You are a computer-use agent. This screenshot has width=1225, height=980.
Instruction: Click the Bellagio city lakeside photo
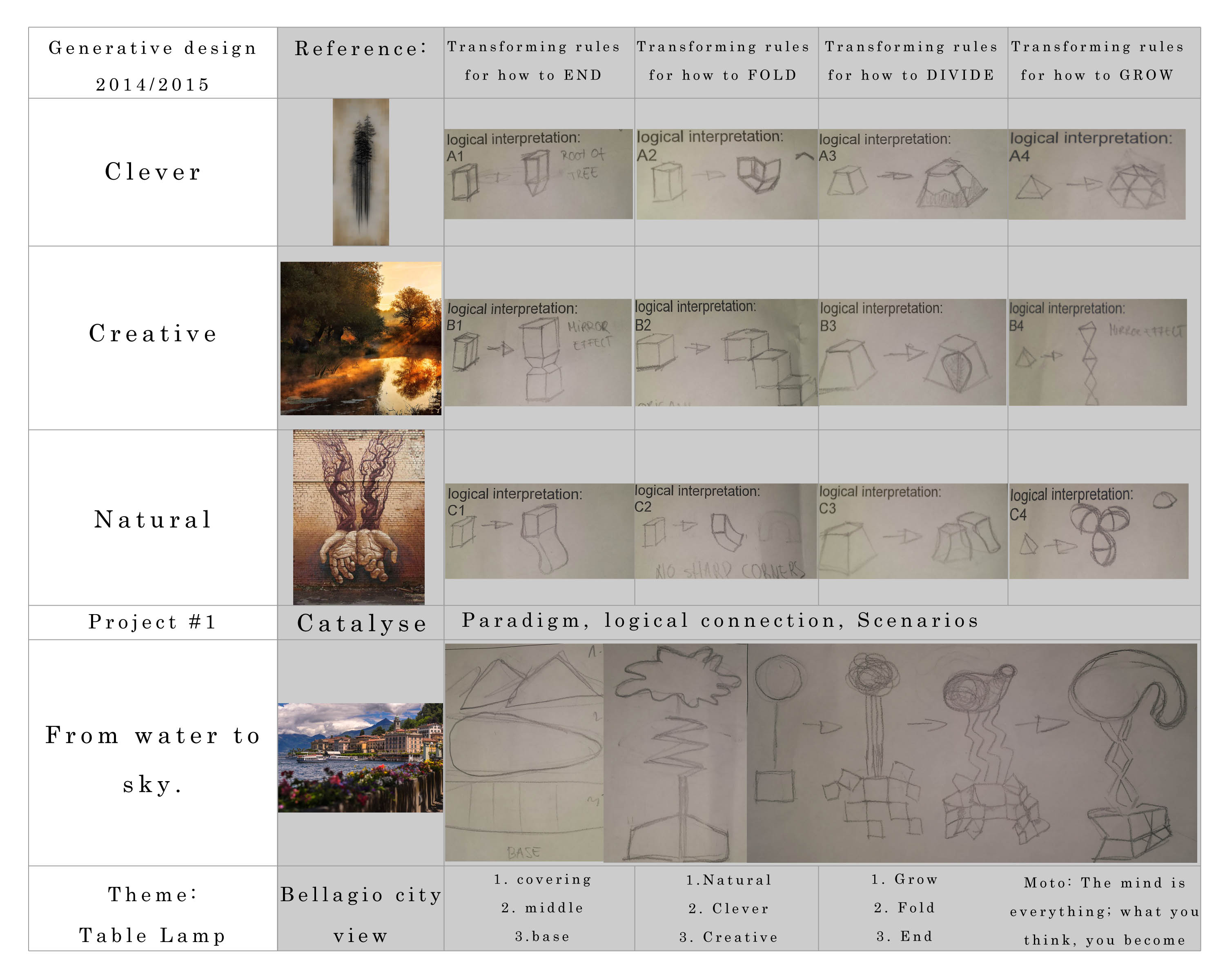click(x=360, y=757)
